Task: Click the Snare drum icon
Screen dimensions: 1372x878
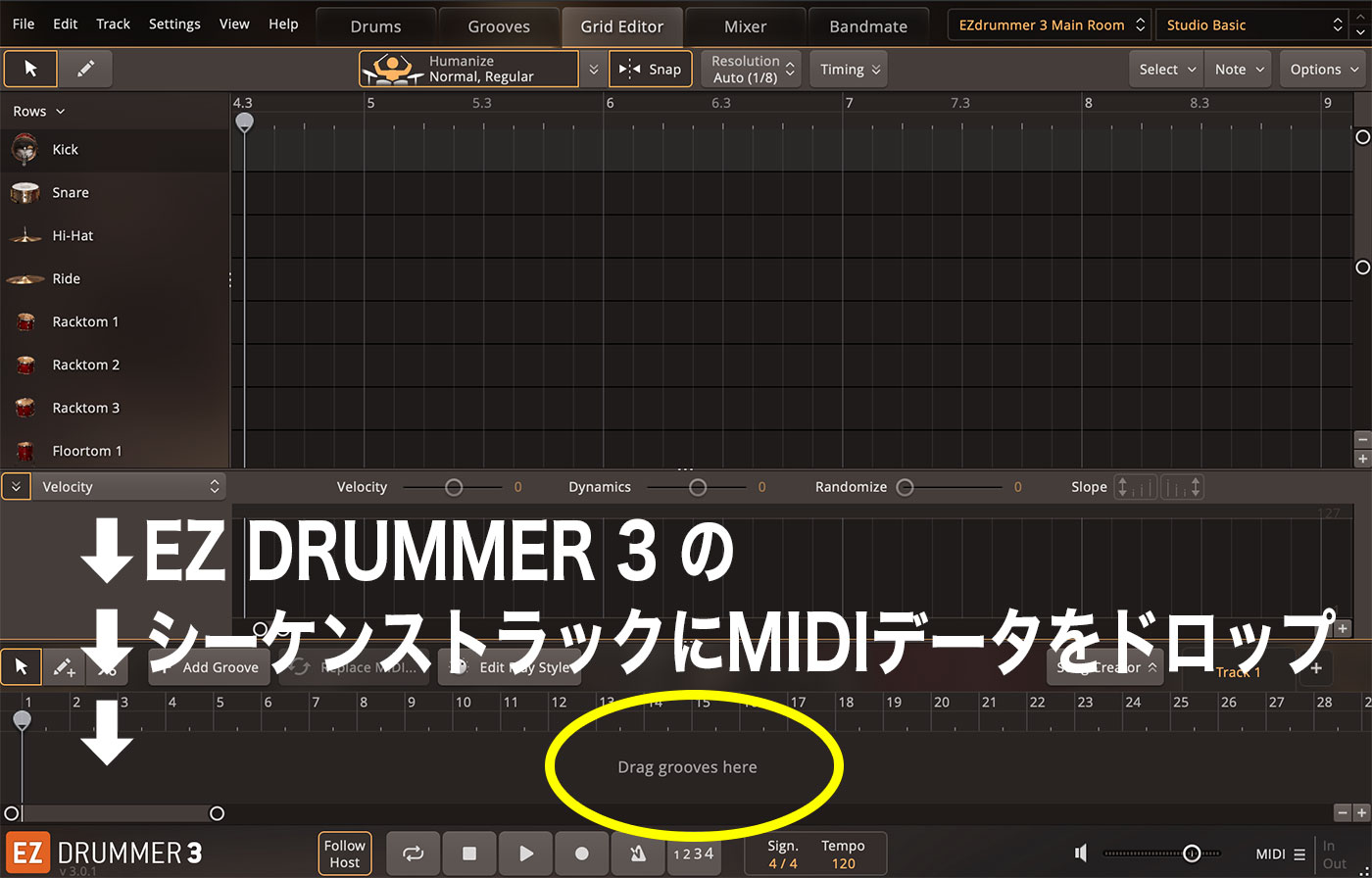Action: (24, 193)
